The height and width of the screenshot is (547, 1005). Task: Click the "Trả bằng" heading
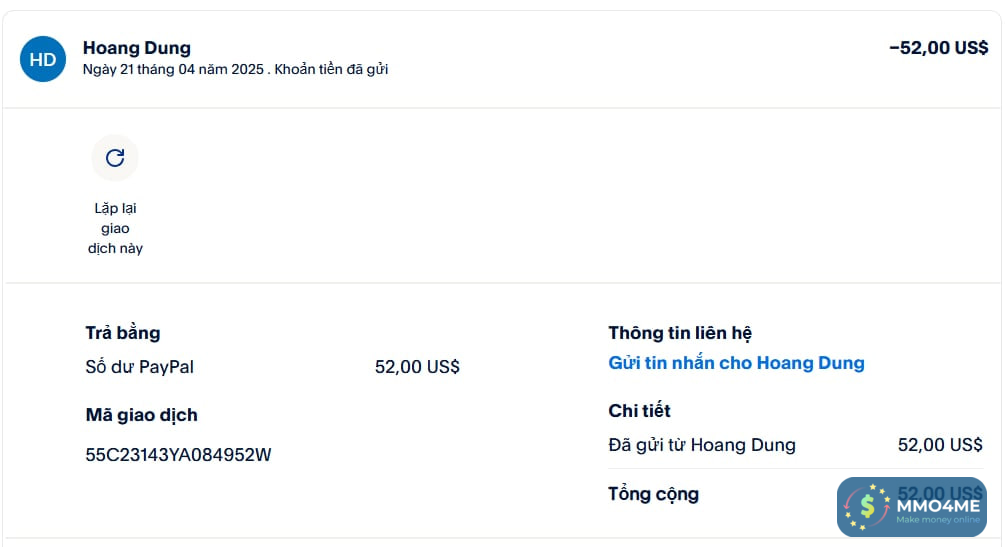[x=123, y=333]
